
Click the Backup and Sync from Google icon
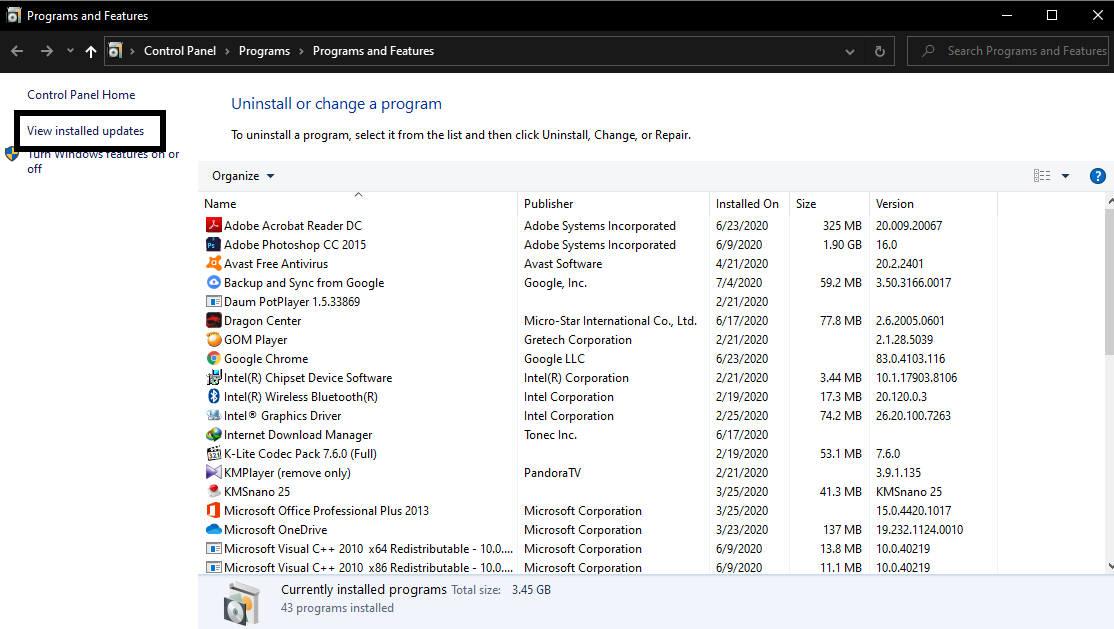(x=213, y=282)
